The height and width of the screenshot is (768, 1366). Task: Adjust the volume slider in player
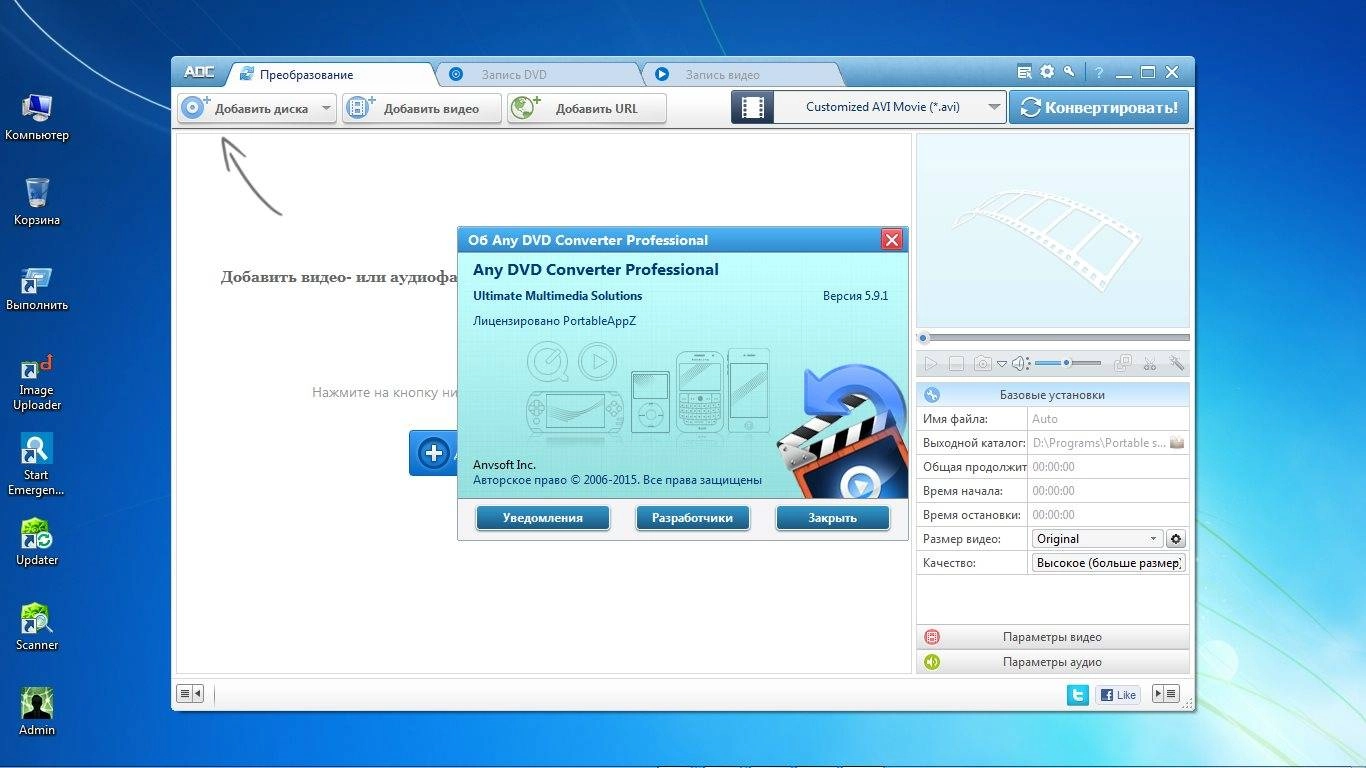point(1067,363)
